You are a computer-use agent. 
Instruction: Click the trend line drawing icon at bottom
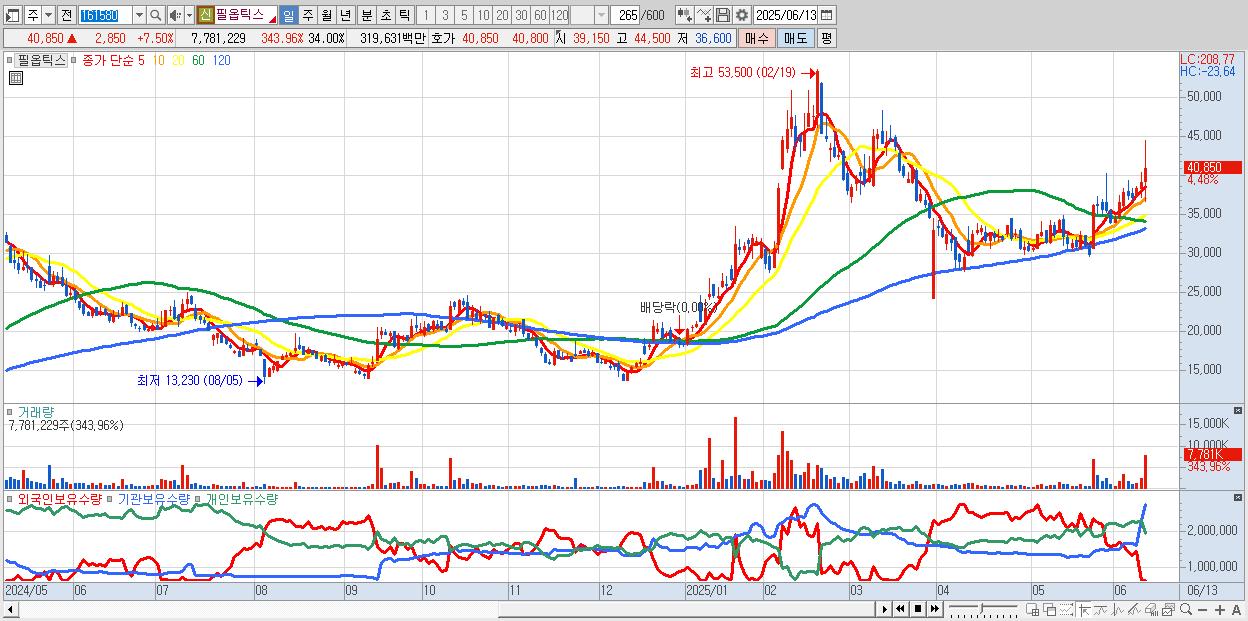tap(1101, 609)
